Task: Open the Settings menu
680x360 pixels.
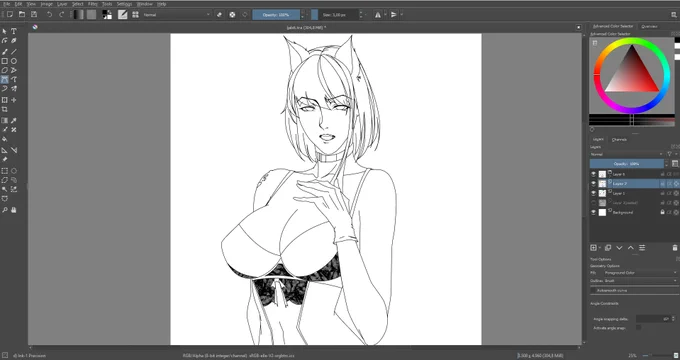Action: tap(124, 4)
